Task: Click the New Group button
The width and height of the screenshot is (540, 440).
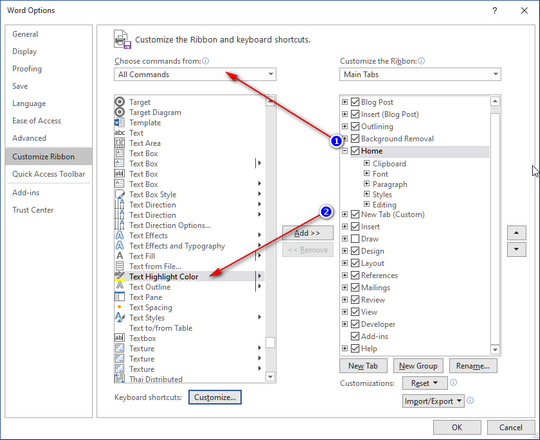Action: click(x=418, y=366)
